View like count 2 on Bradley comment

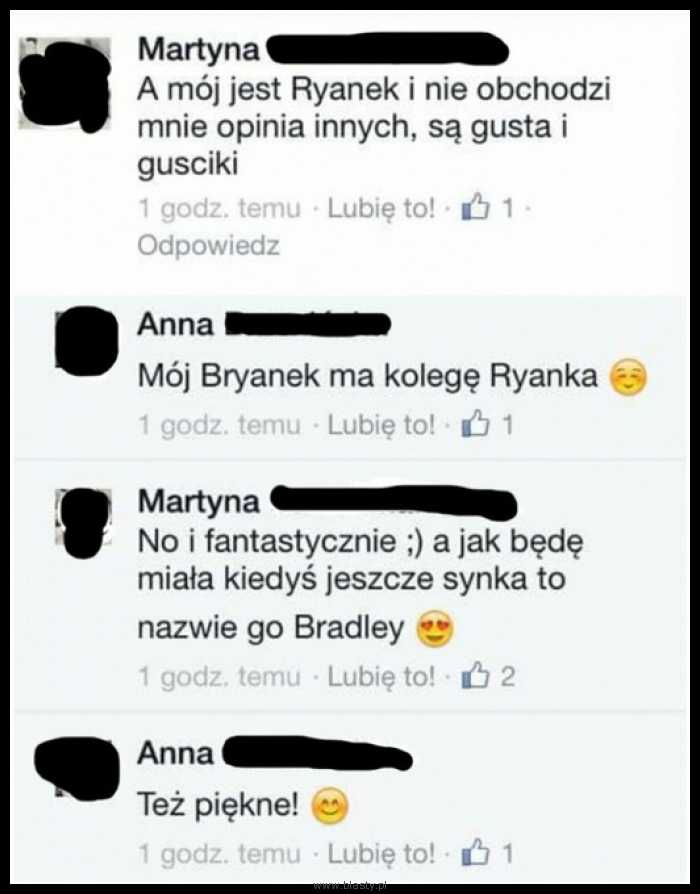point(508,677)
